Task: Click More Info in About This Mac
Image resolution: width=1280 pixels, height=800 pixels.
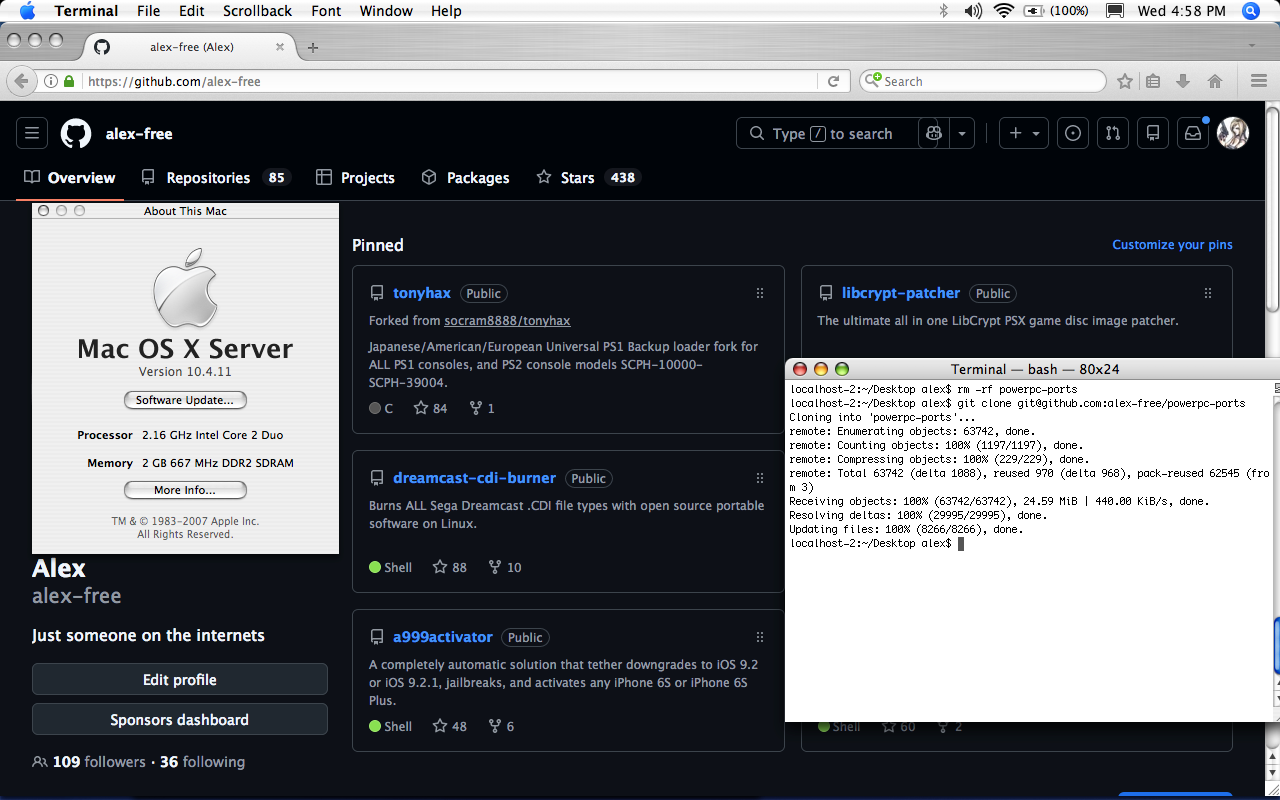Action: [185, 490]
